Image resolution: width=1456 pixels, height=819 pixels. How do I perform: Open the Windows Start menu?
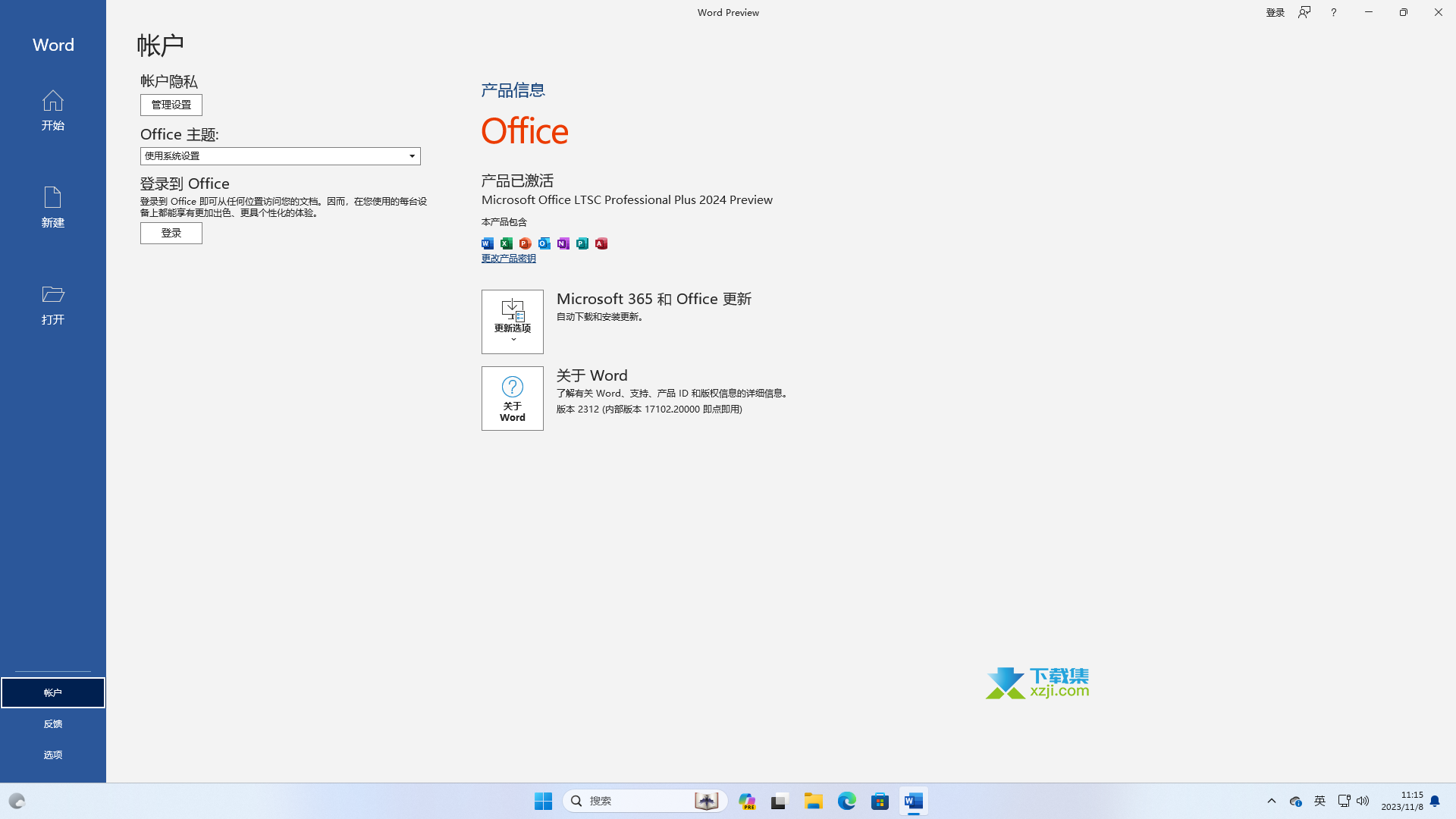coord(543,801)
